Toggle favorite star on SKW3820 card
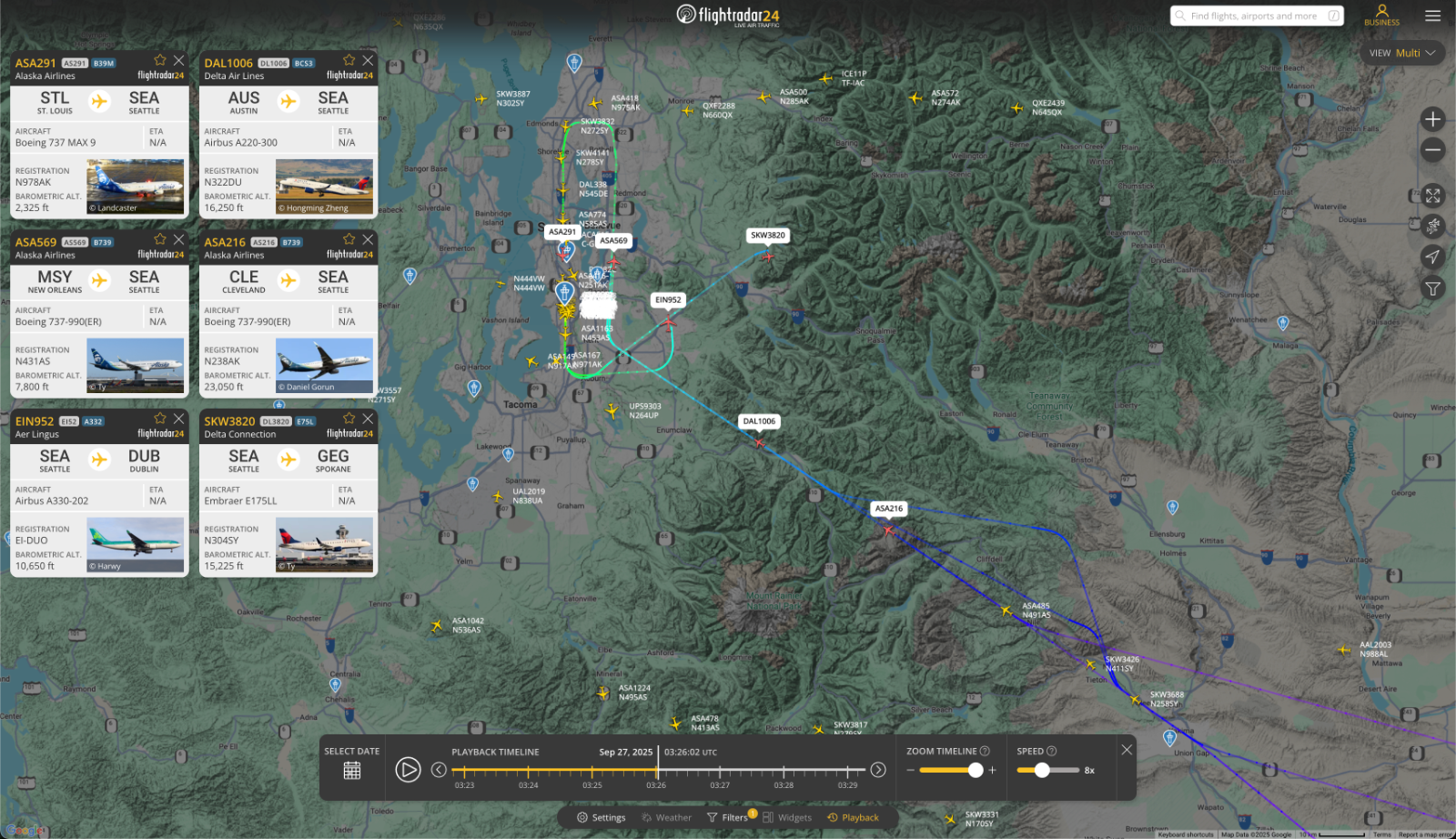 (x=349, y=419)
